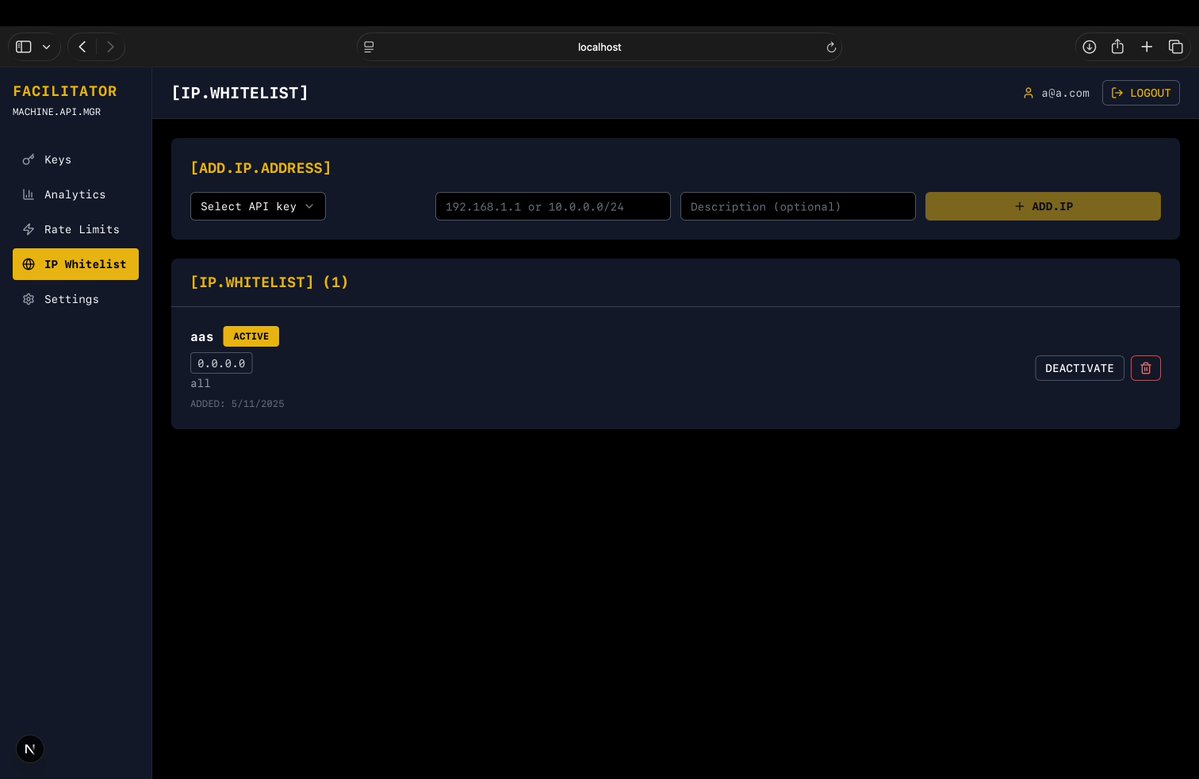Screen dimensions: 1199x779
Task: Click the browser back arrow
Action: [82, 47]
